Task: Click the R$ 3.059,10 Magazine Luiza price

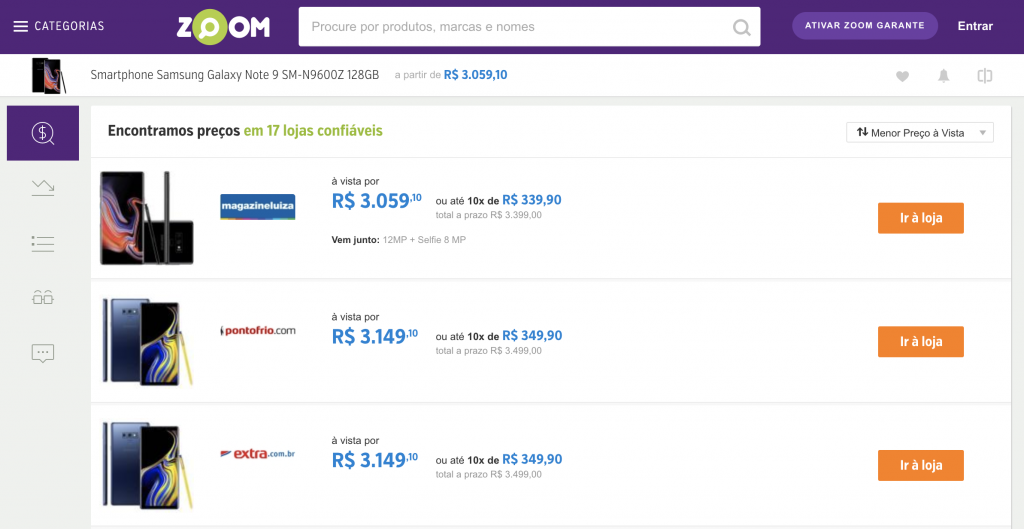Action: [377, 200]
